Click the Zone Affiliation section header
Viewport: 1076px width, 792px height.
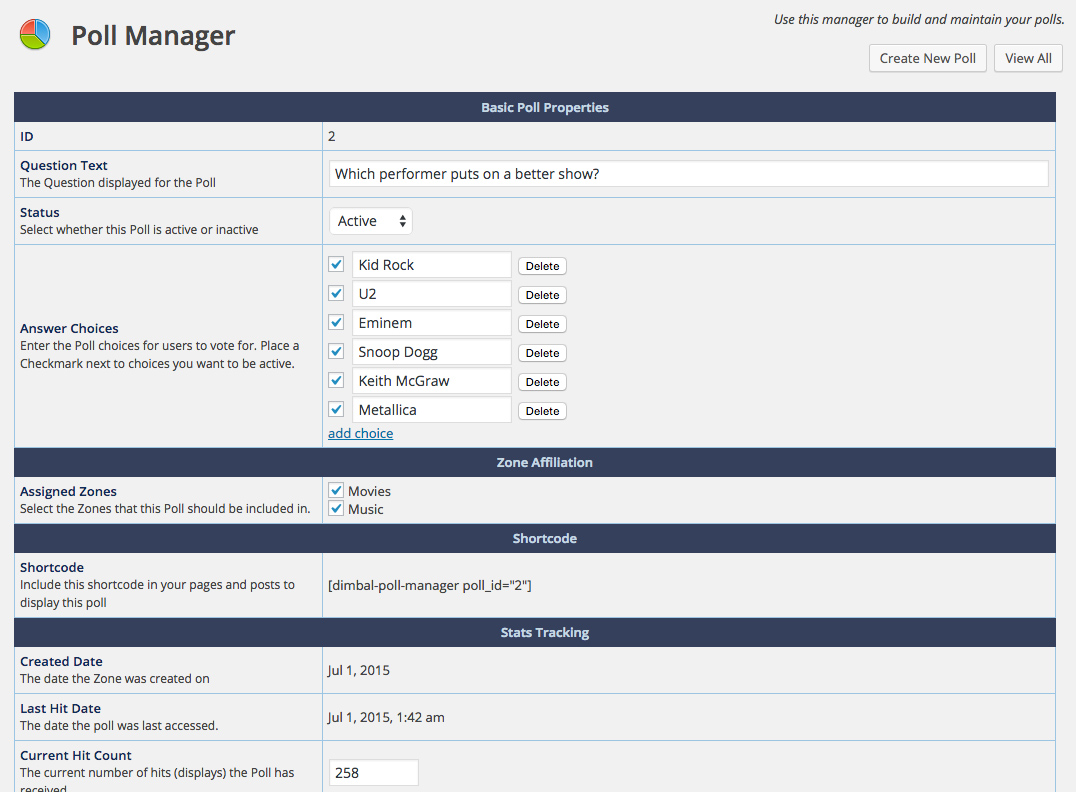tap(545, 463)
